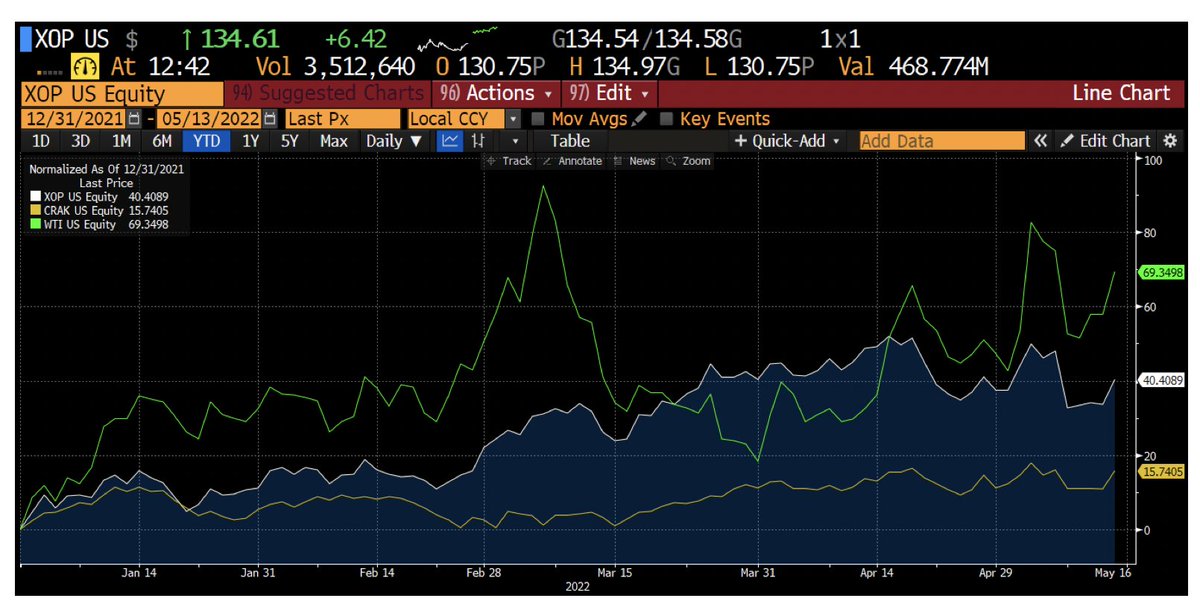Select the Max range tab

[334, 141]
